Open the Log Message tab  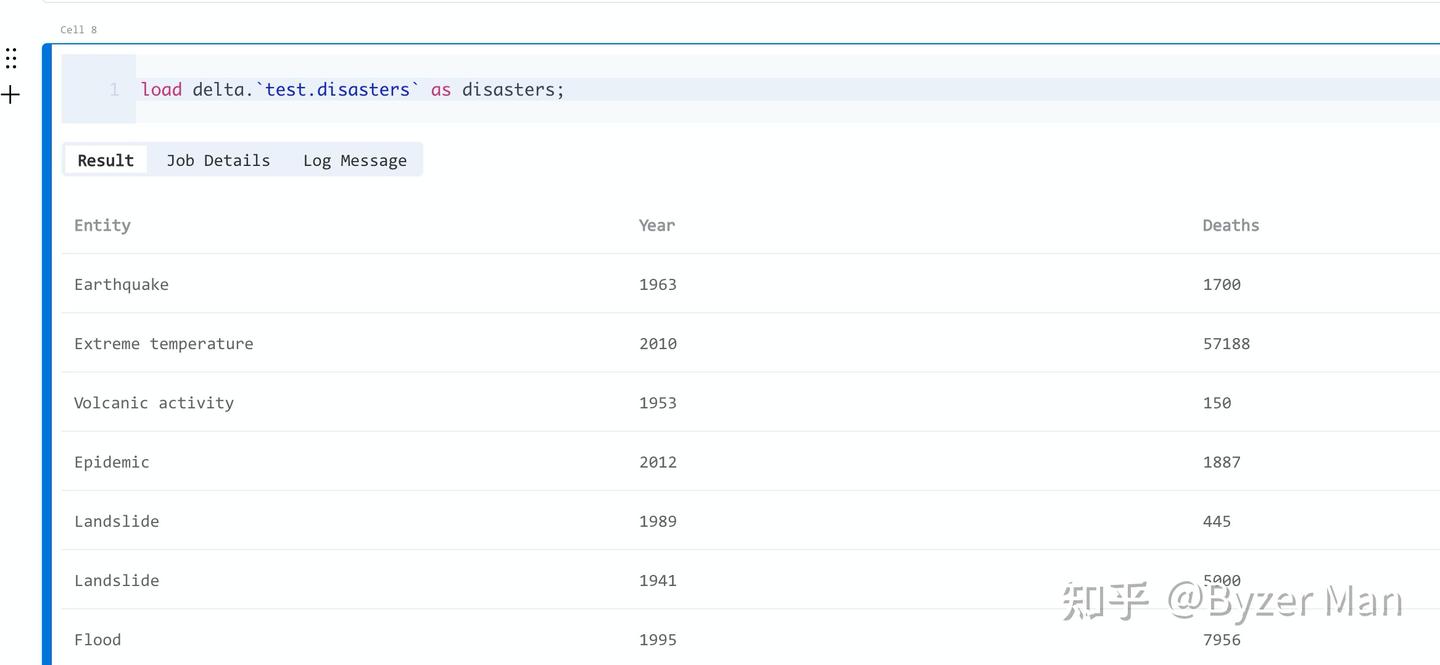(x=355, y=160)
